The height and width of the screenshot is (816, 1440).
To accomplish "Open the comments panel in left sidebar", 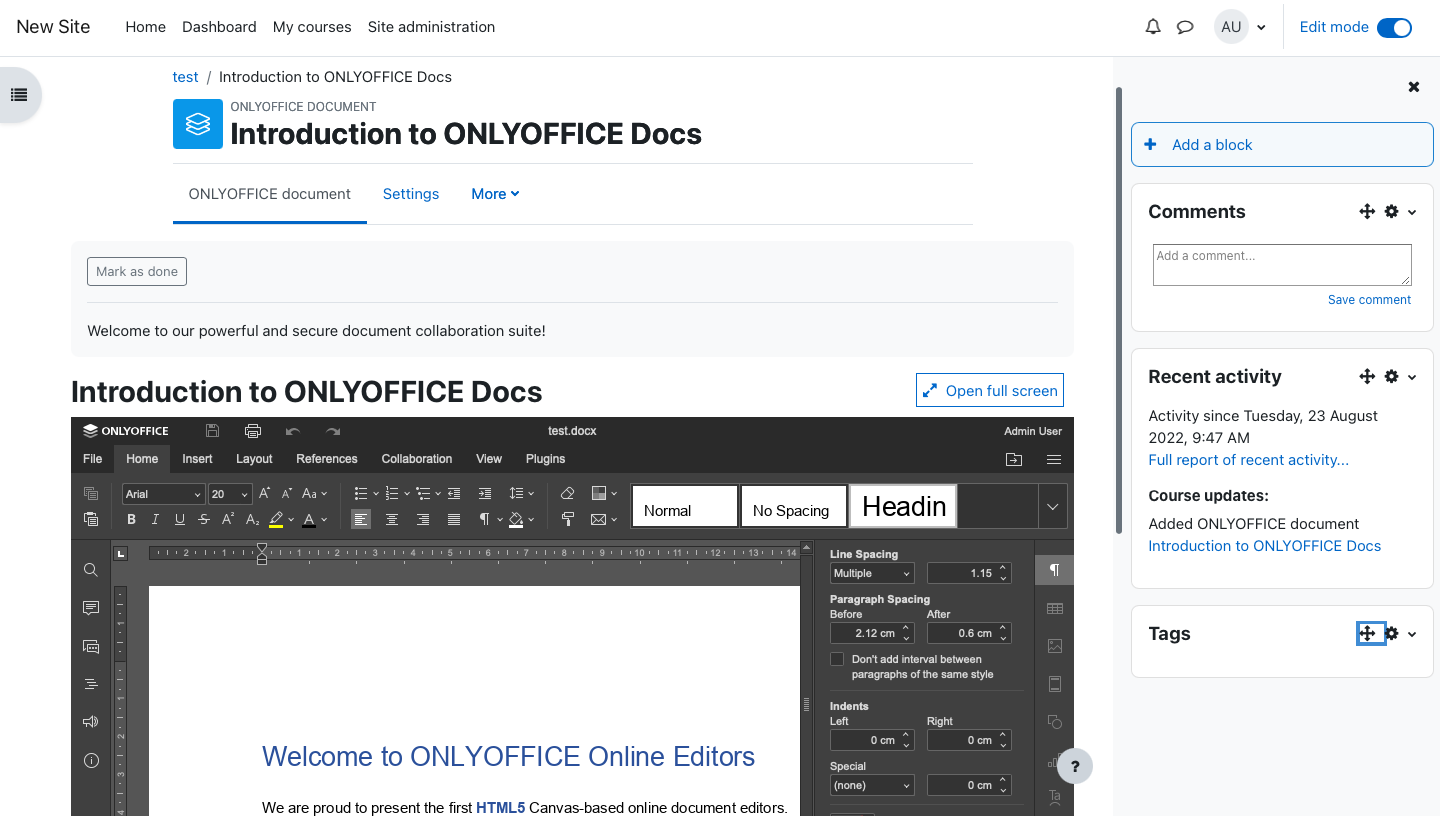I will coord(91,608).
